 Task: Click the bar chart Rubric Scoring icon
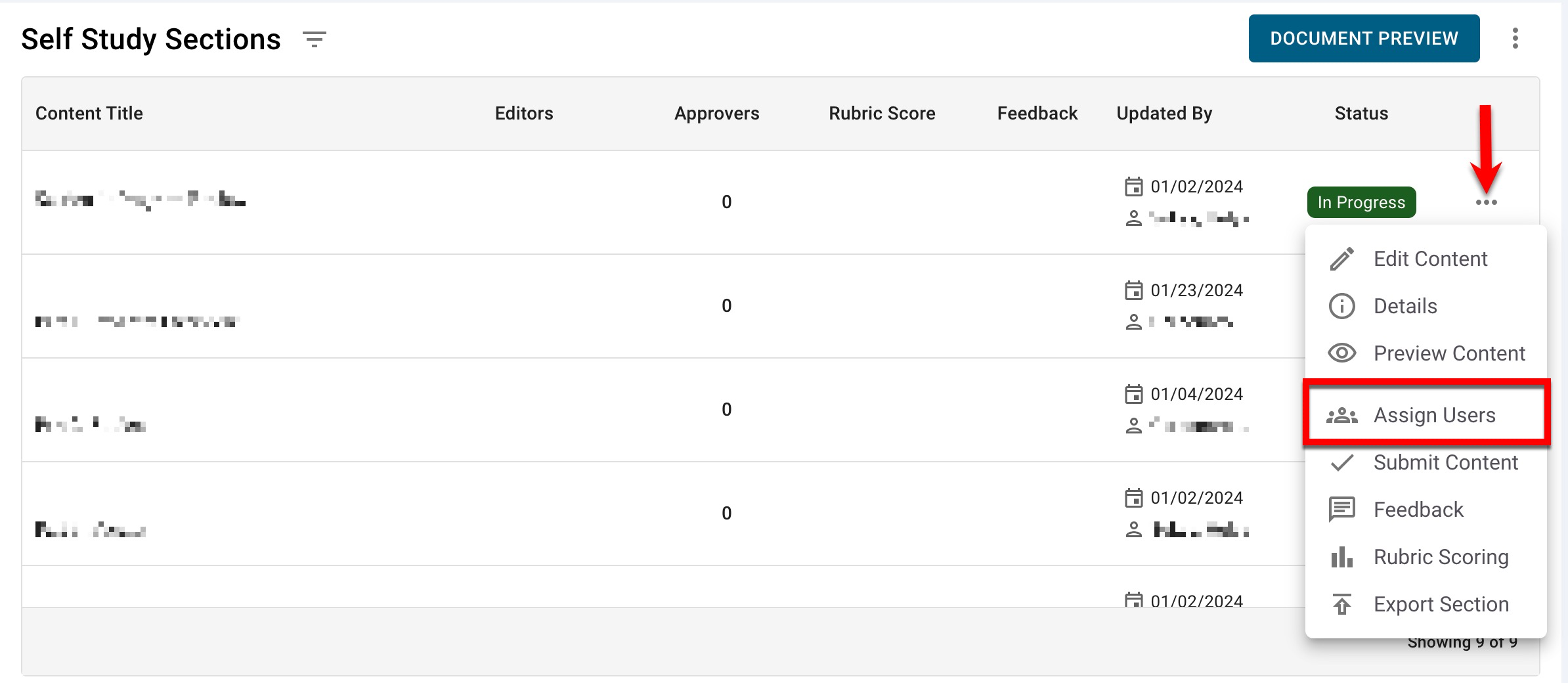tap(1341, 557)
